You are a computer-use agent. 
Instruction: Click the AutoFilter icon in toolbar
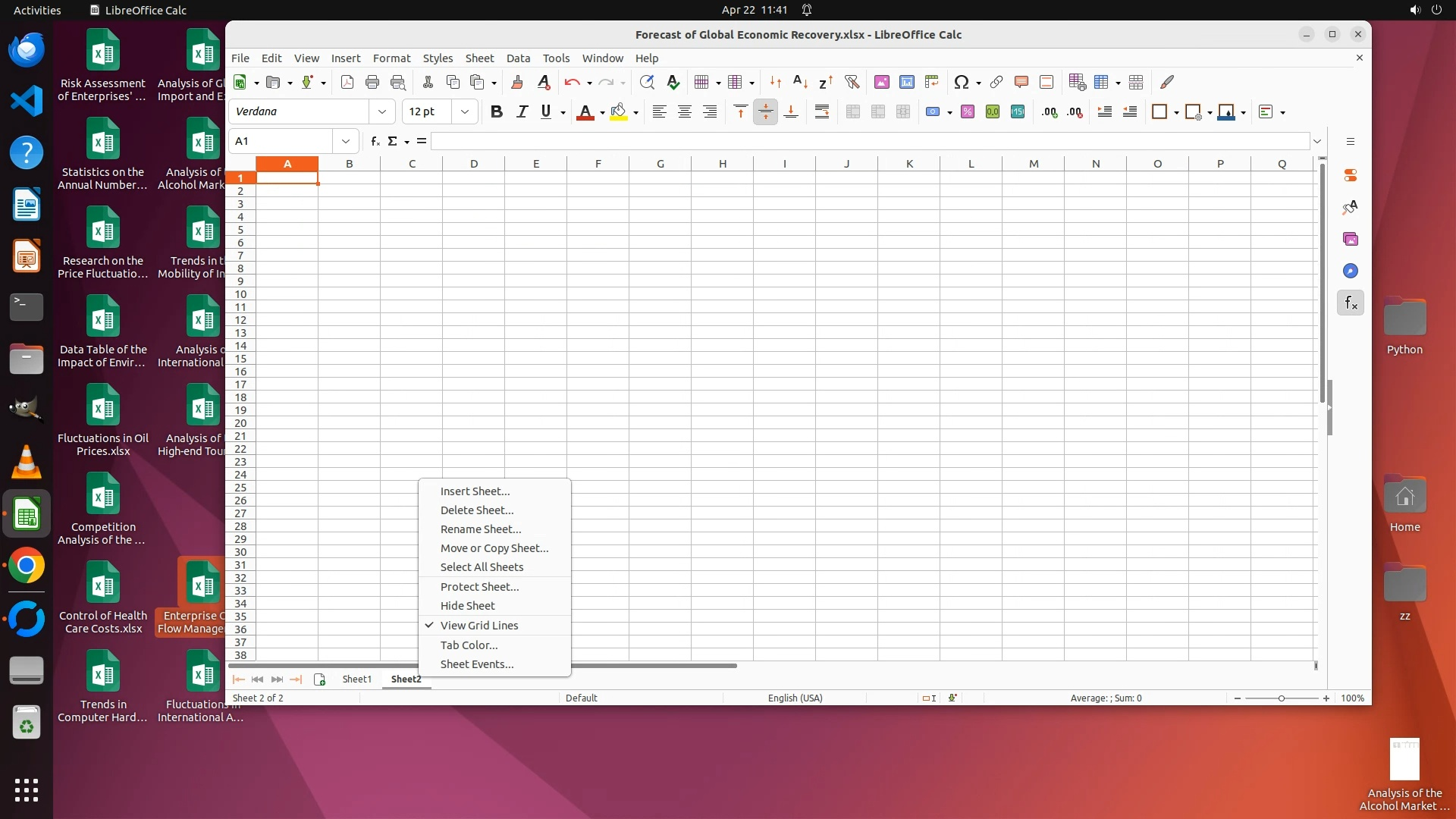click(x=852, y=82)
